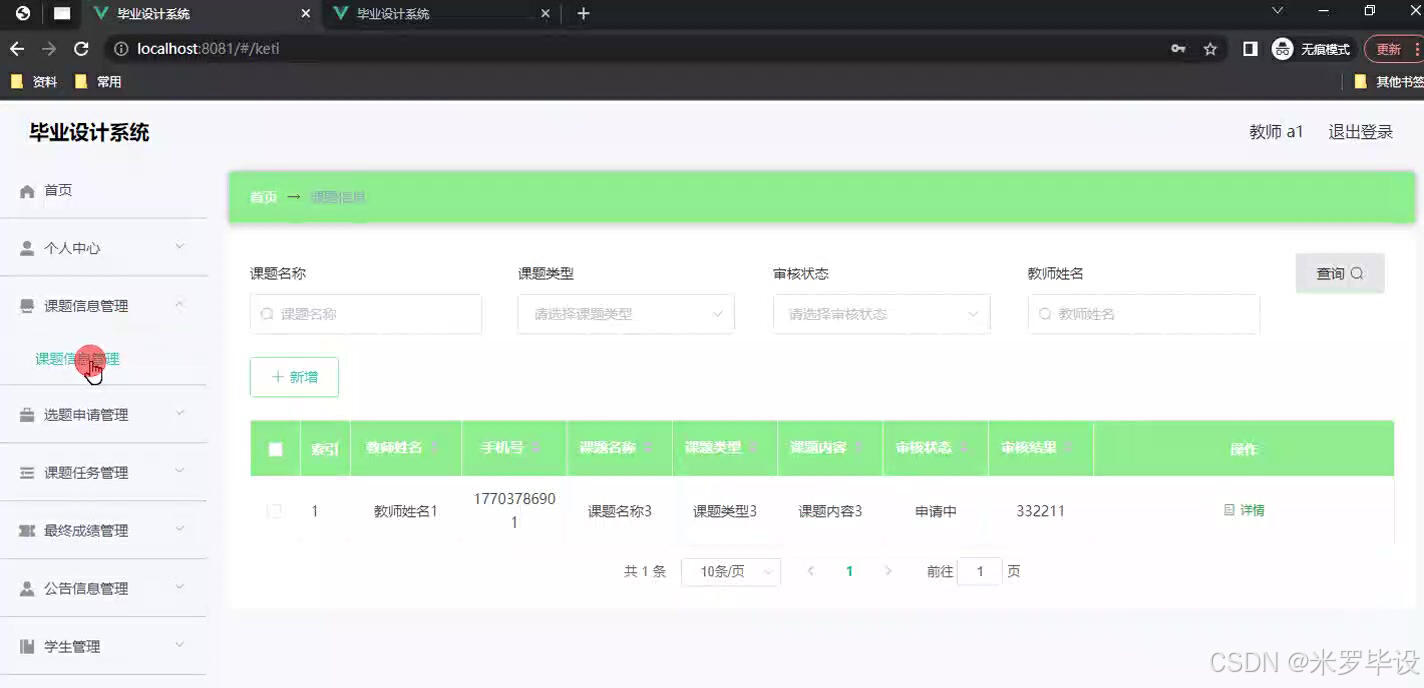Image resolution: width=1424 pixels, height=688 pixels.
Task: Click the 前往 page number input field
Action: pos(979,571)
